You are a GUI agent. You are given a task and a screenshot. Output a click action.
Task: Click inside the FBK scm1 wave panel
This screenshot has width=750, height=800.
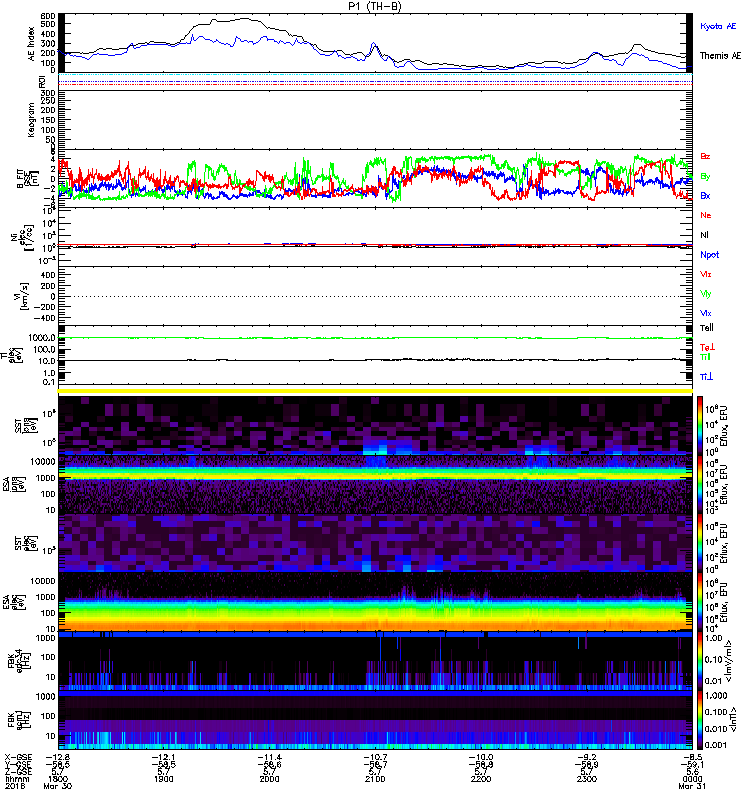[x=375, y=720]
